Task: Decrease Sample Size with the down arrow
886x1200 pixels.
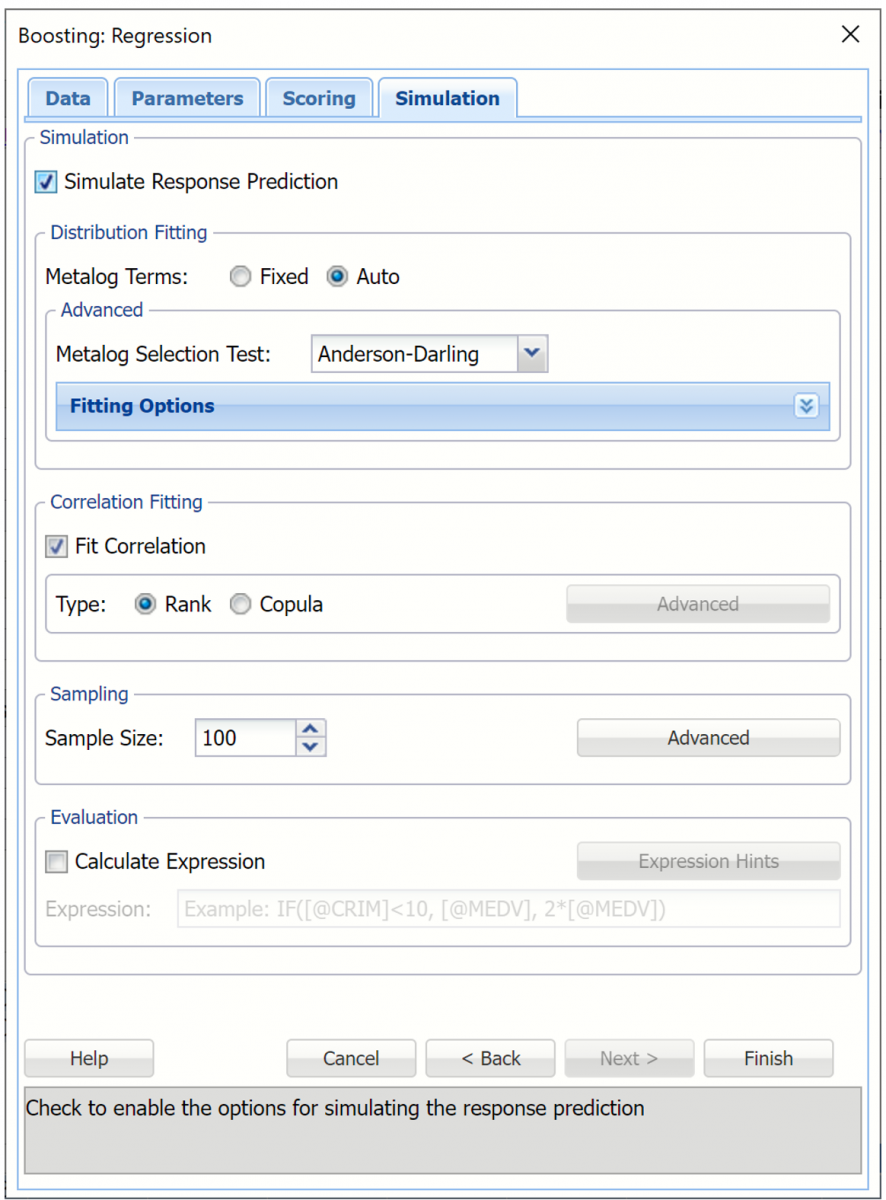Action: [312, 747]
